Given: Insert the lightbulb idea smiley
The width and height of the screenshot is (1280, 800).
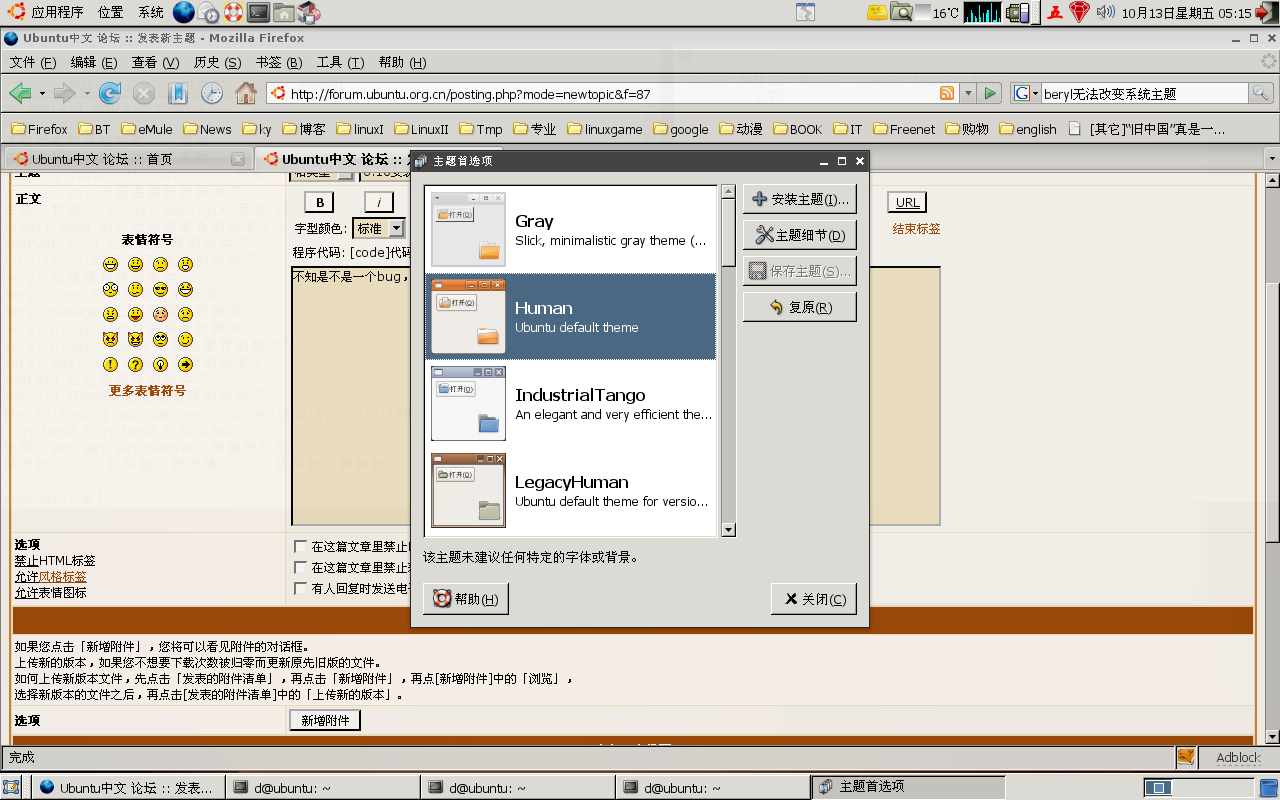Looking at the screenshot, I should click(160, 365).
